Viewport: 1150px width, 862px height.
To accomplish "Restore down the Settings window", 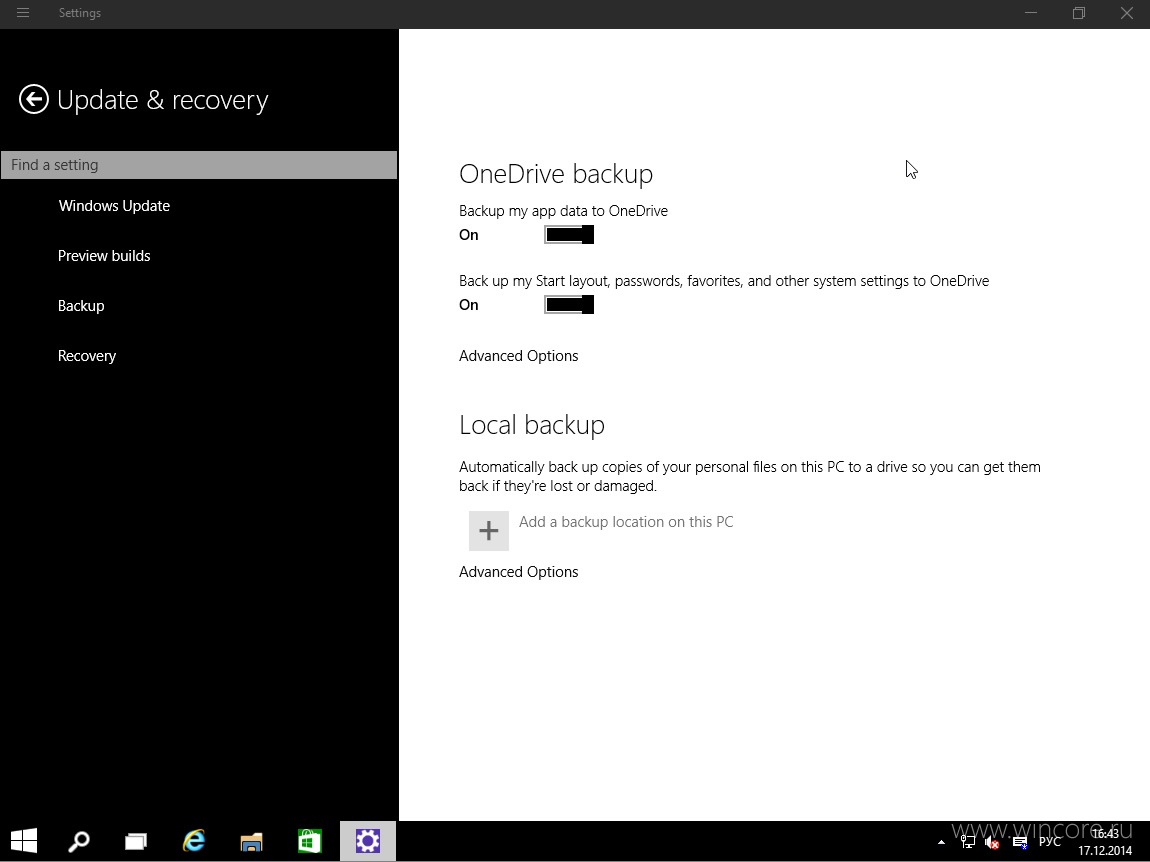I will click(1079, 13).
